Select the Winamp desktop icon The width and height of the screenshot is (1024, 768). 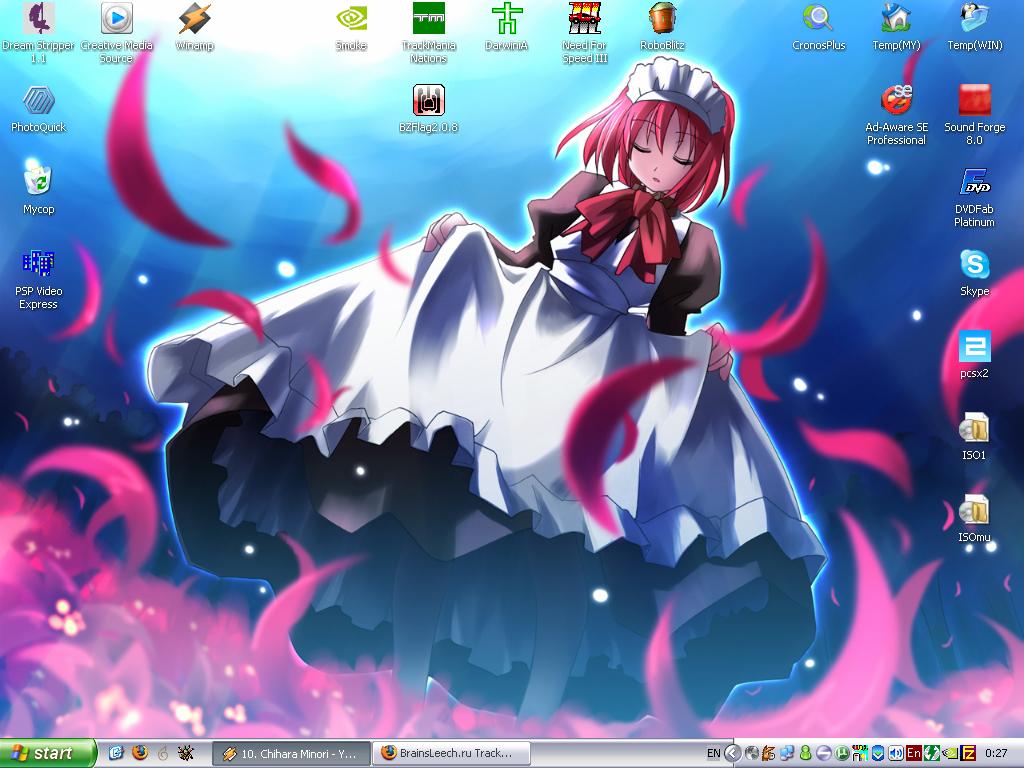click(x=195, y=26)
